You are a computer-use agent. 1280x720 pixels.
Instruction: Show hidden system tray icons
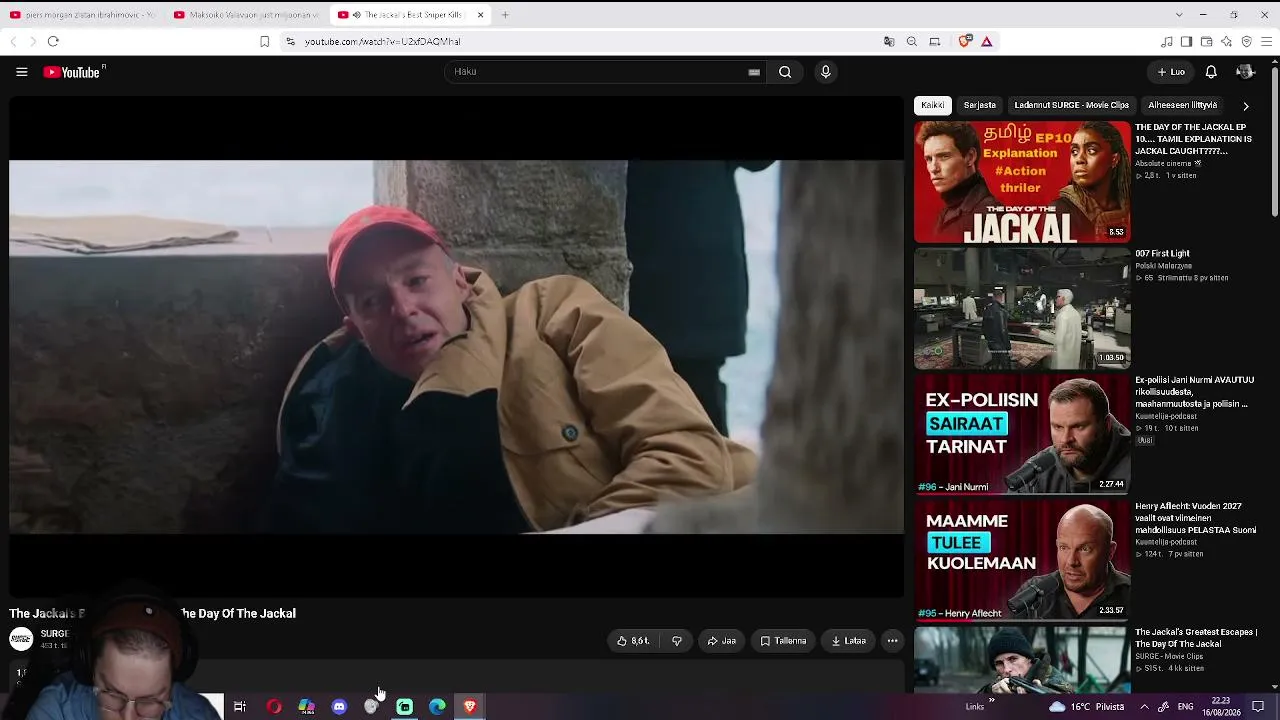click(1144, 707)
